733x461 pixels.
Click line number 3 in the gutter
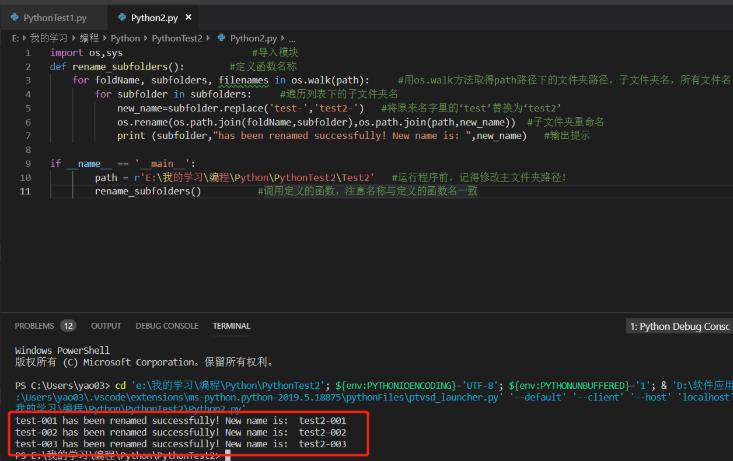(28, 80)
